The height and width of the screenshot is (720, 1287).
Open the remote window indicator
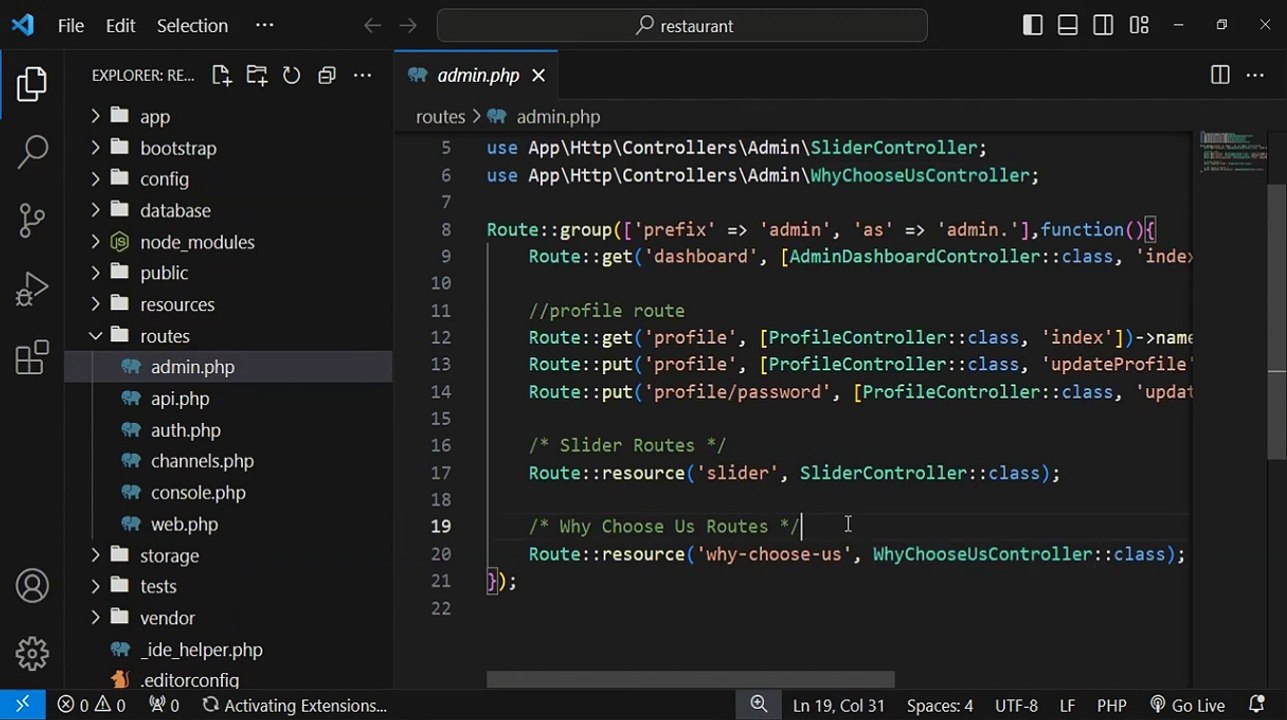click(x=22, y=705)
